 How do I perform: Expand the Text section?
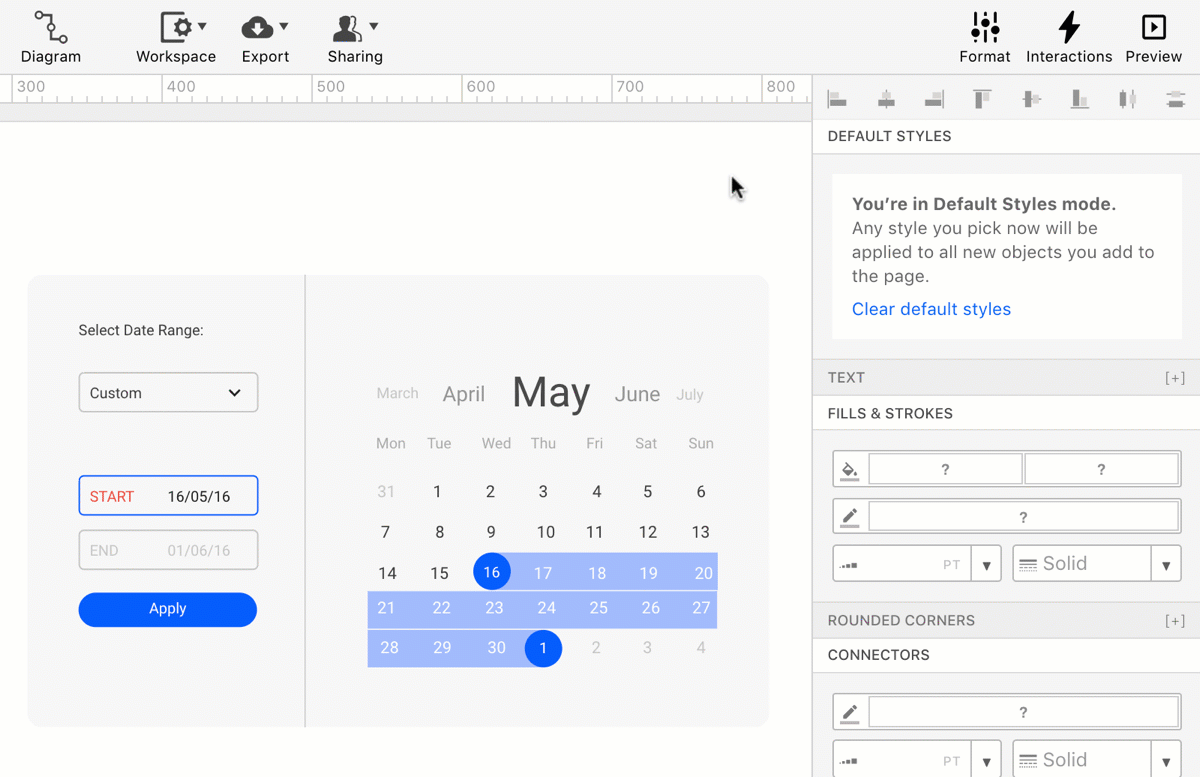1174,378
